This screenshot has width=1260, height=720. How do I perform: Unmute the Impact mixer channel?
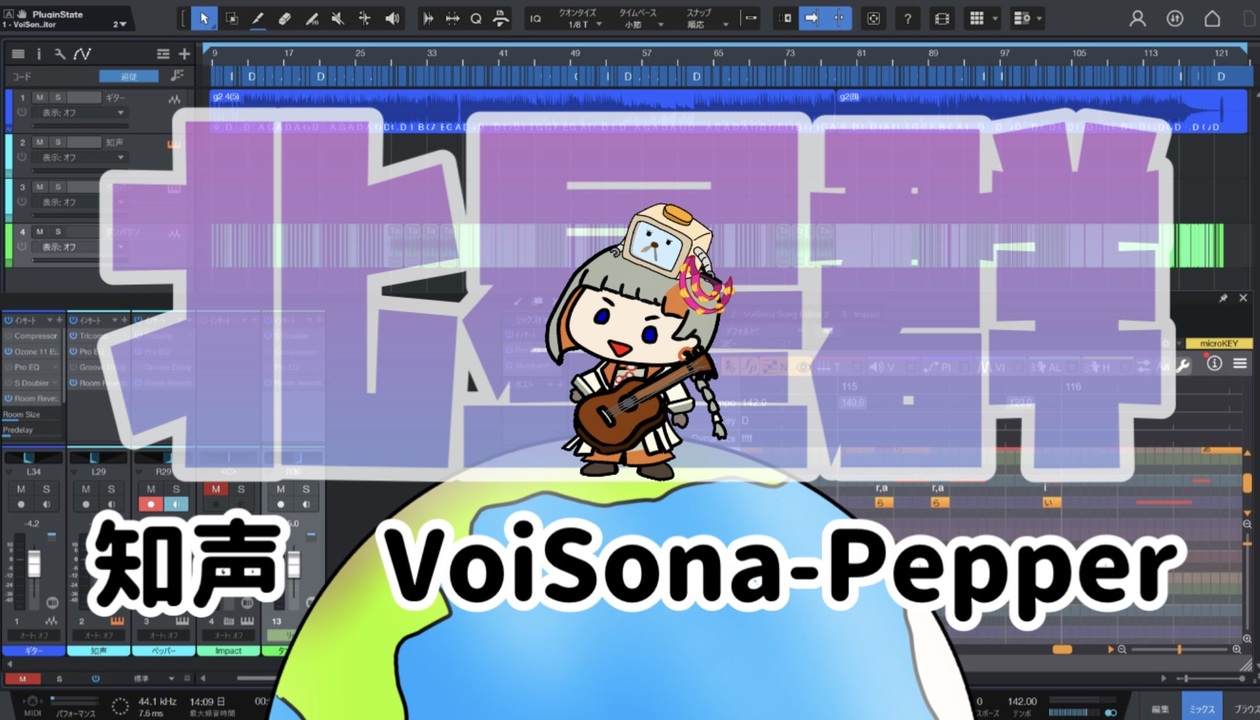pyautogui.click(x=215, y=489)
